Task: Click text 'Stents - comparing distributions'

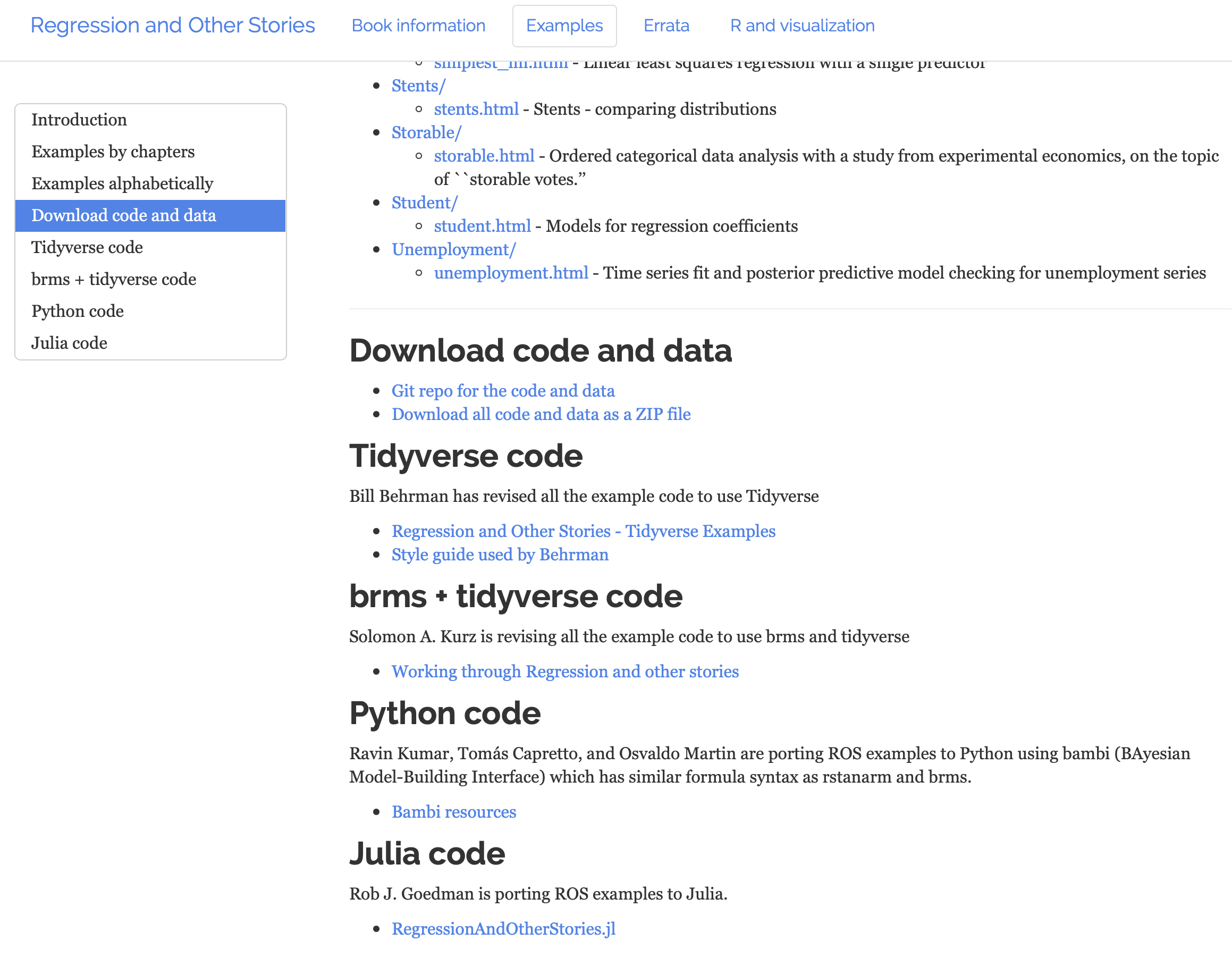Action: pos(655,109)
